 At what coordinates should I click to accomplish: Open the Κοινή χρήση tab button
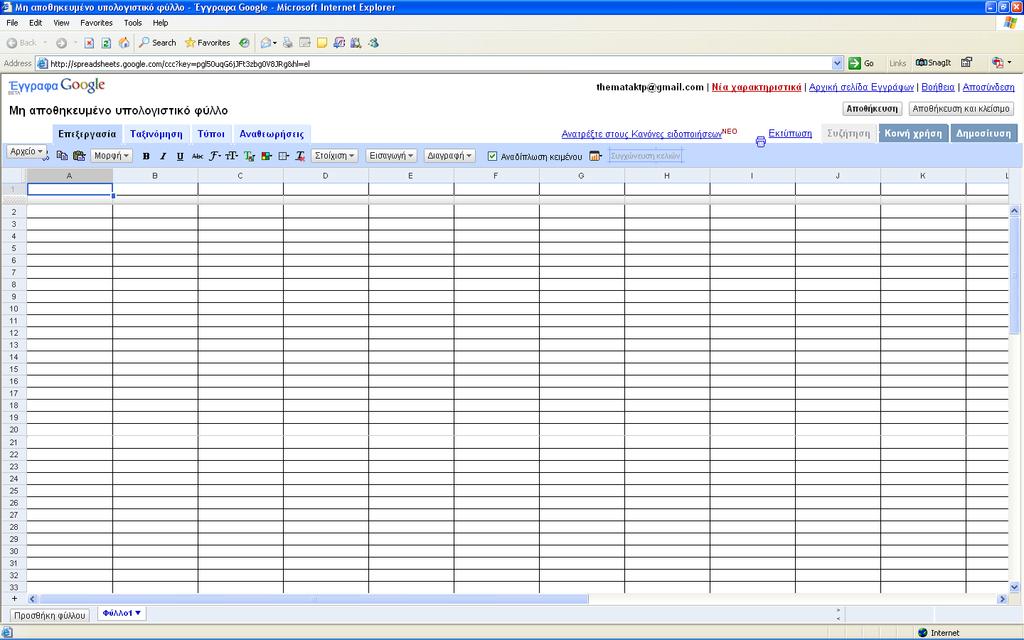913,133
